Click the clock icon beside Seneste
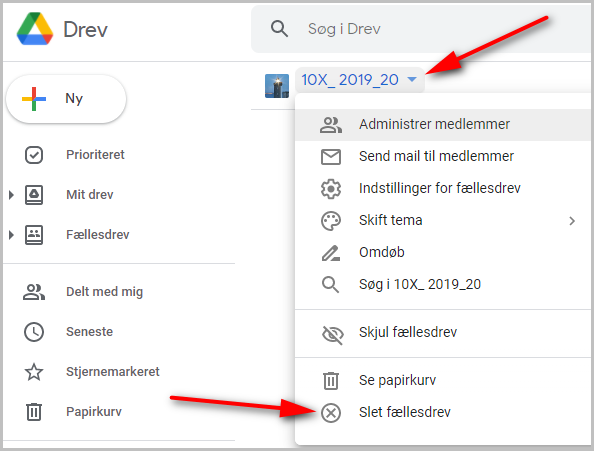 pos(34,332)
